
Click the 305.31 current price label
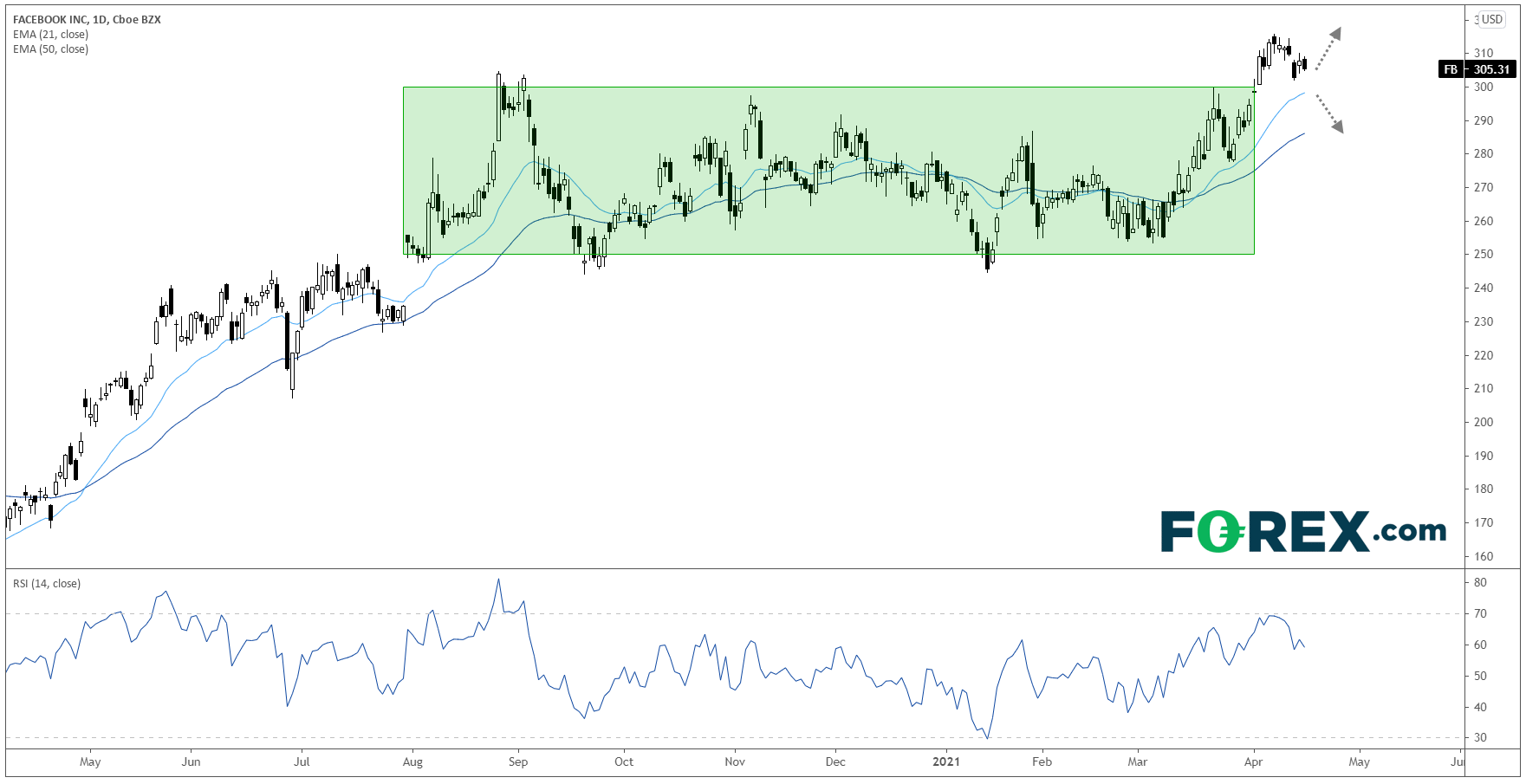click(1492, 69)
